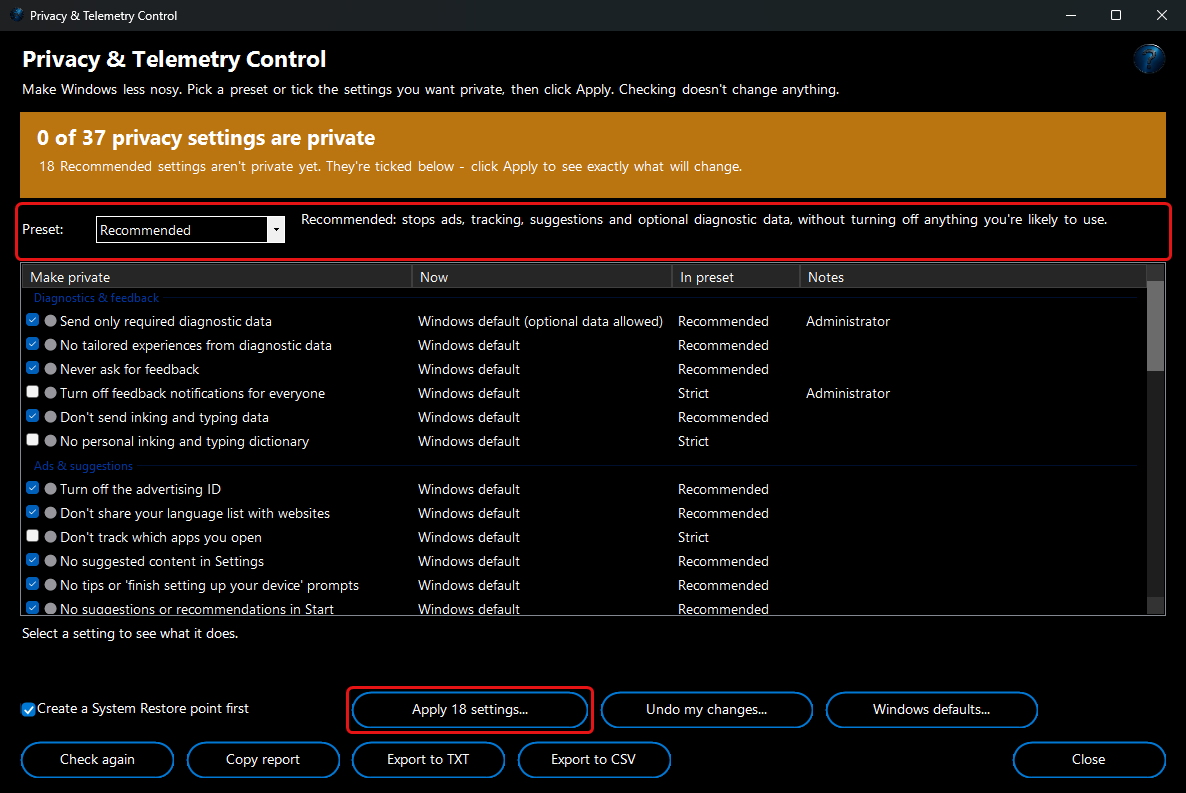Minimize the Privacy & Telemetry Control window
This screenshot has height=793, width=1186.
click(1070, 15)
